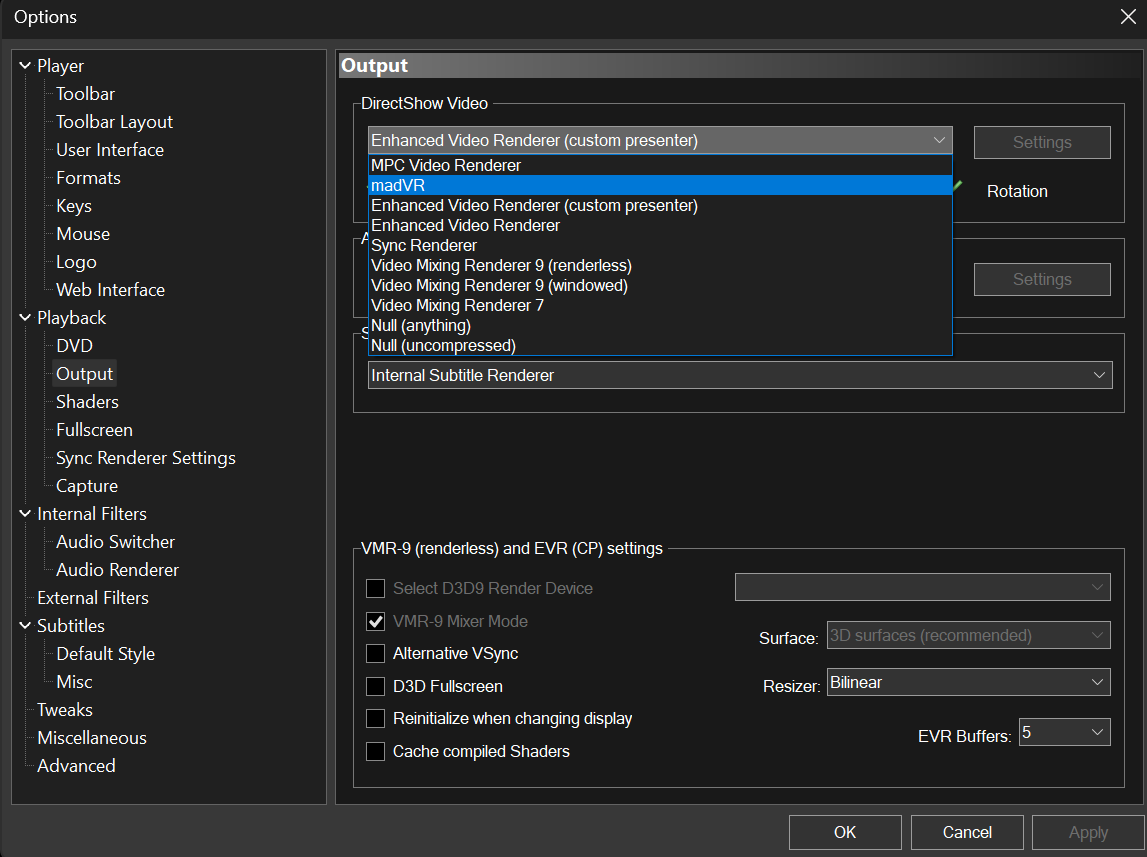The height and width of the screenshot is (857, 1147).
Task: Select Null (anything) renderer option
Action: pos(660,325)
